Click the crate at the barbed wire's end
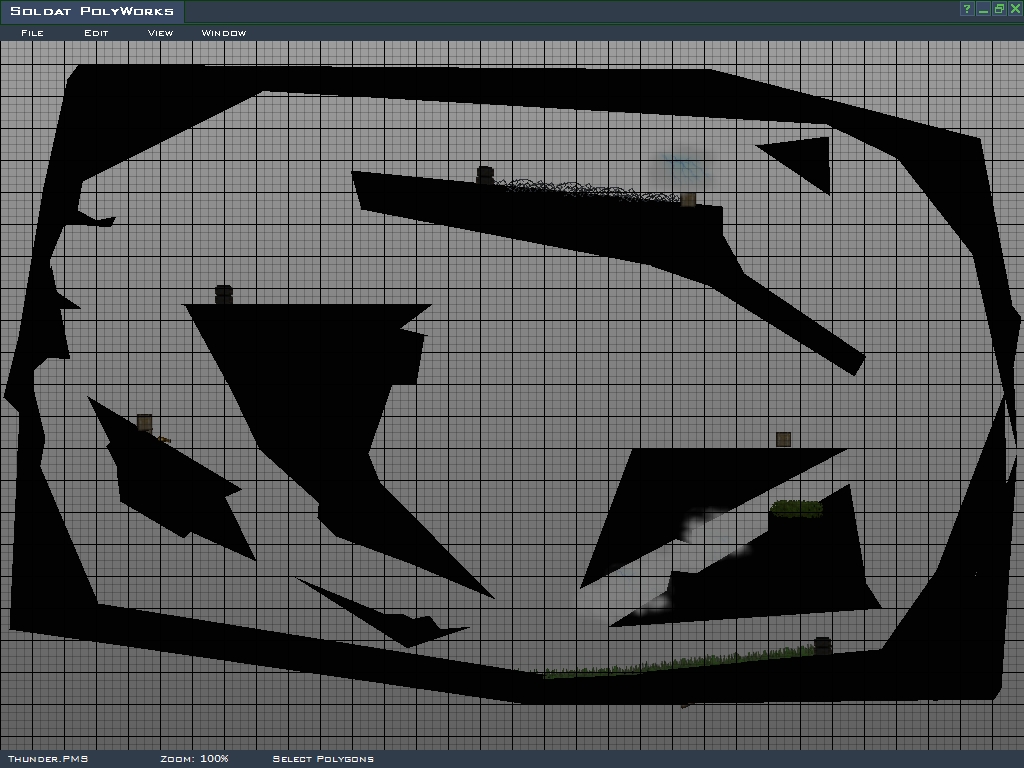1024x768 pixels. (688, 199)
